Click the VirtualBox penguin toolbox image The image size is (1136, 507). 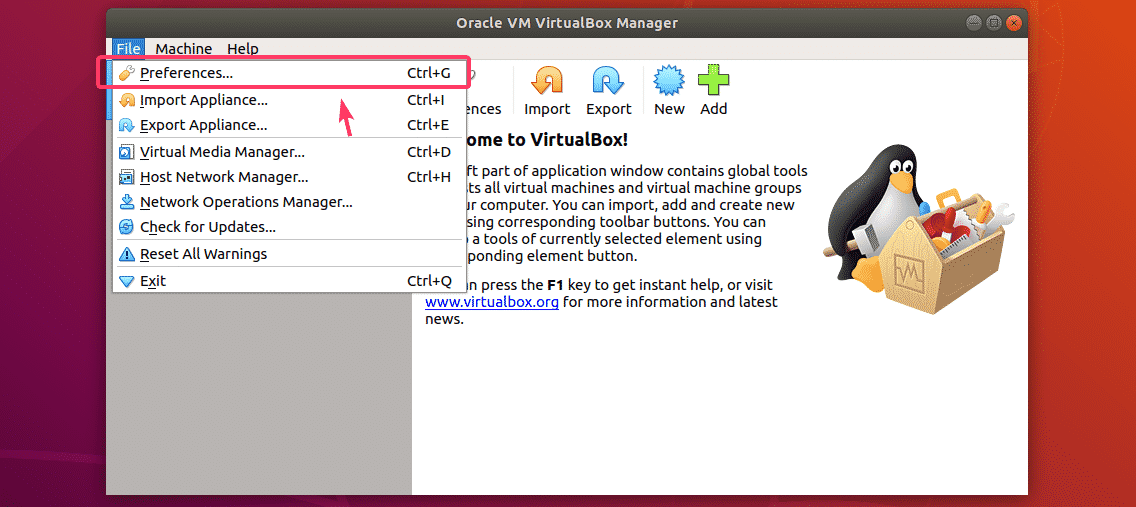point(920,228)
